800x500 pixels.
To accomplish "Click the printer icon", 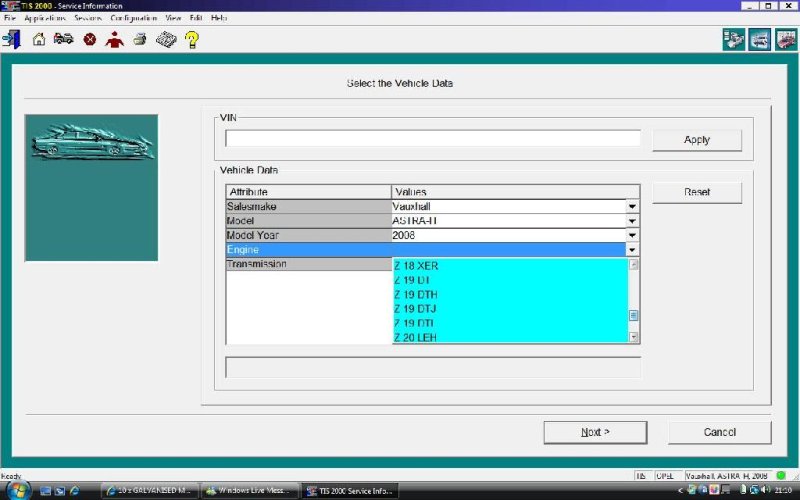I will (x=140, y=40).
